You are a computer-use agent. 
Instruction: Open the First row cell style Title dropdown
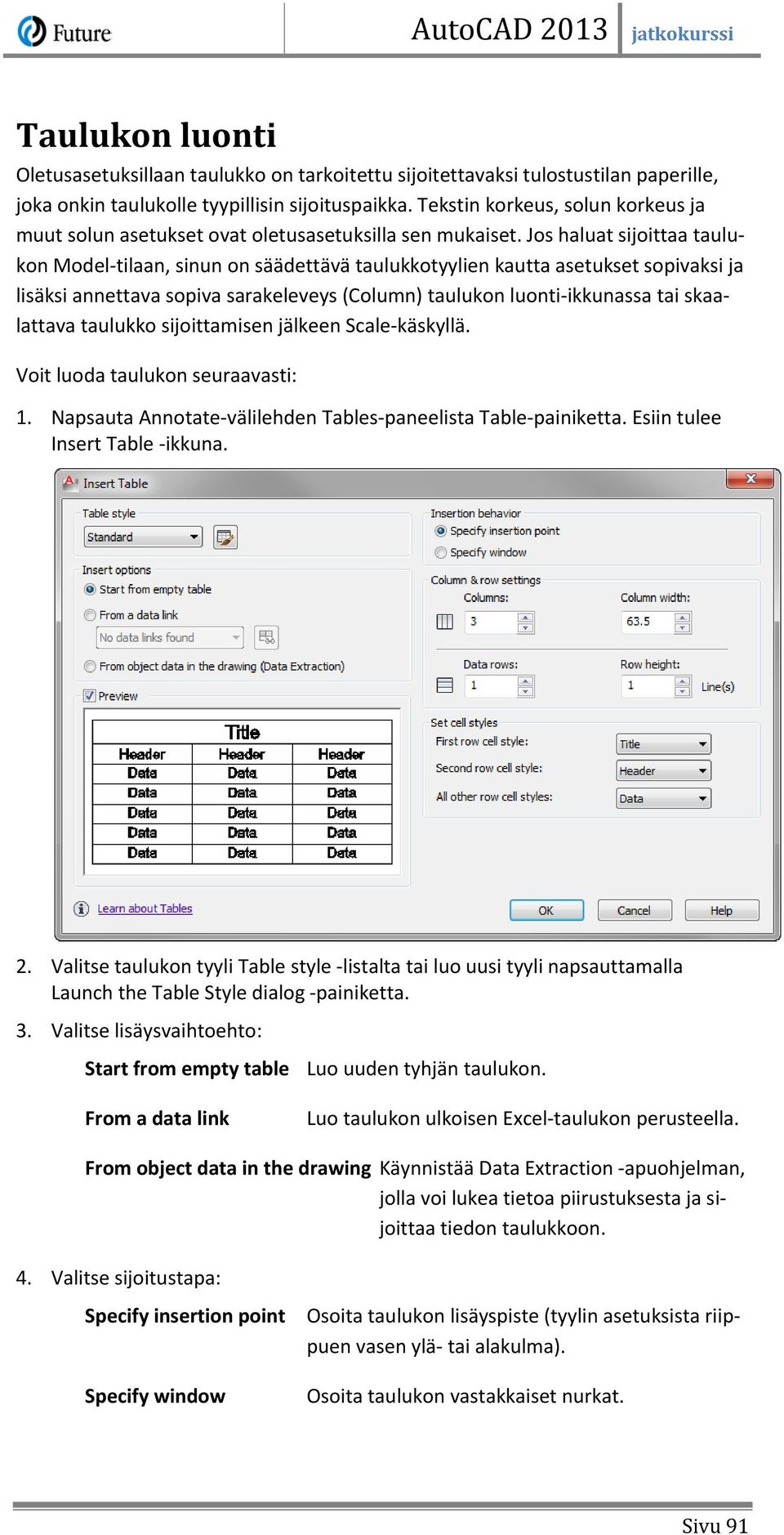point(663,744)
